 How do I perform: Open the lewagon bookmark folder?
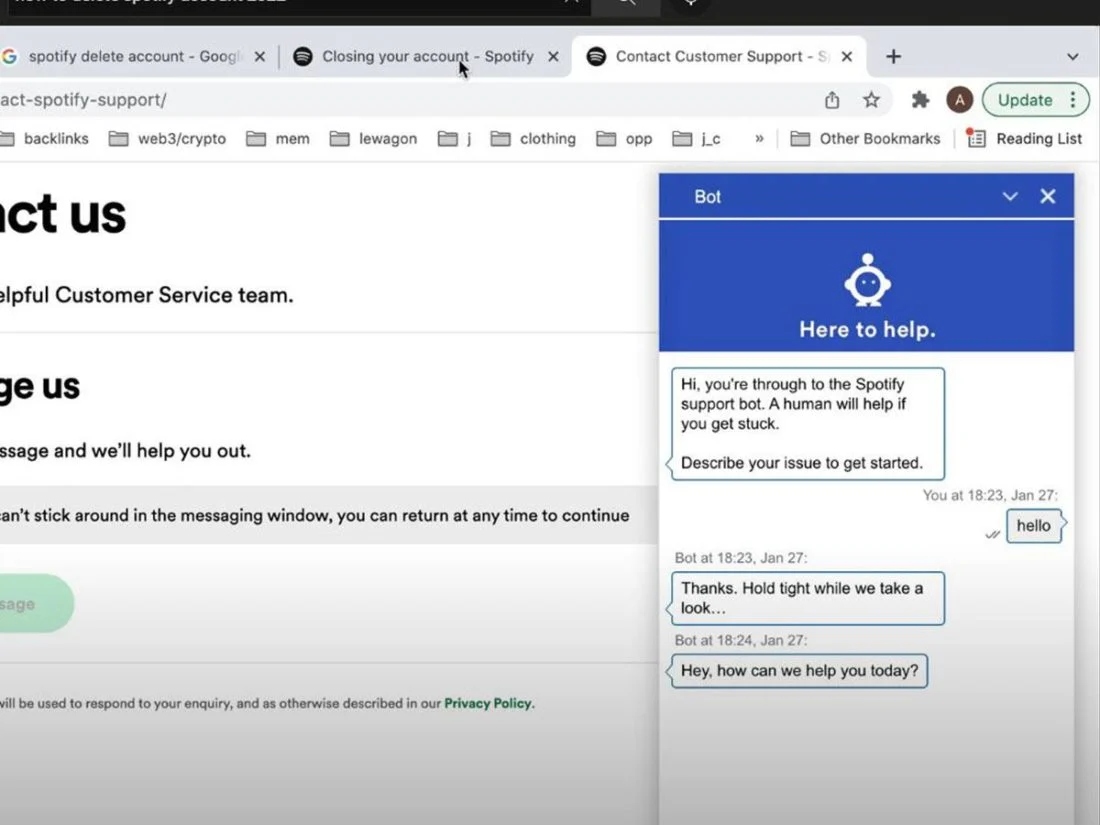tap(373, 139)
